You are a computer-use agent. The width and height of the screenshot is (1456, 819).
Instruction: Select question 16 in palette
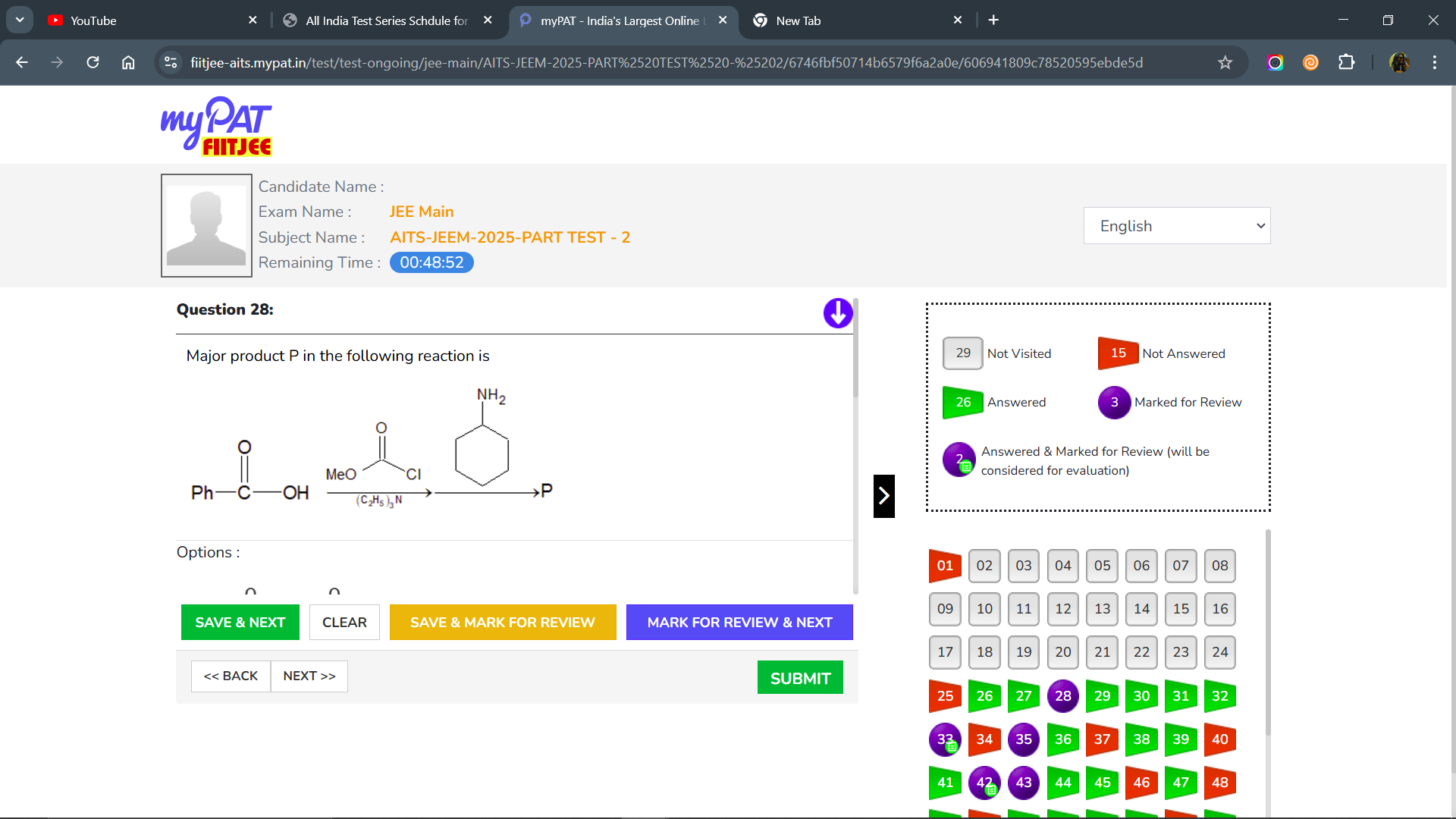pos(1220,609)
